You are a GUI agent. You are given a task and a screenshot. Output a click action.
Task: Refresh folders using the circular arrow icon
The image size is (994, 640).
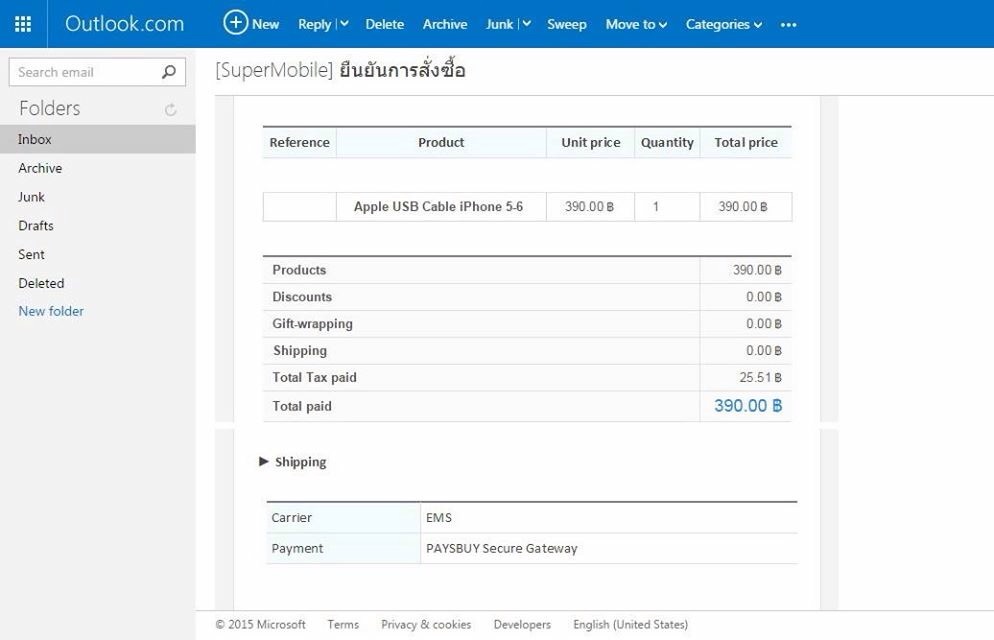[x=171, y=110]
